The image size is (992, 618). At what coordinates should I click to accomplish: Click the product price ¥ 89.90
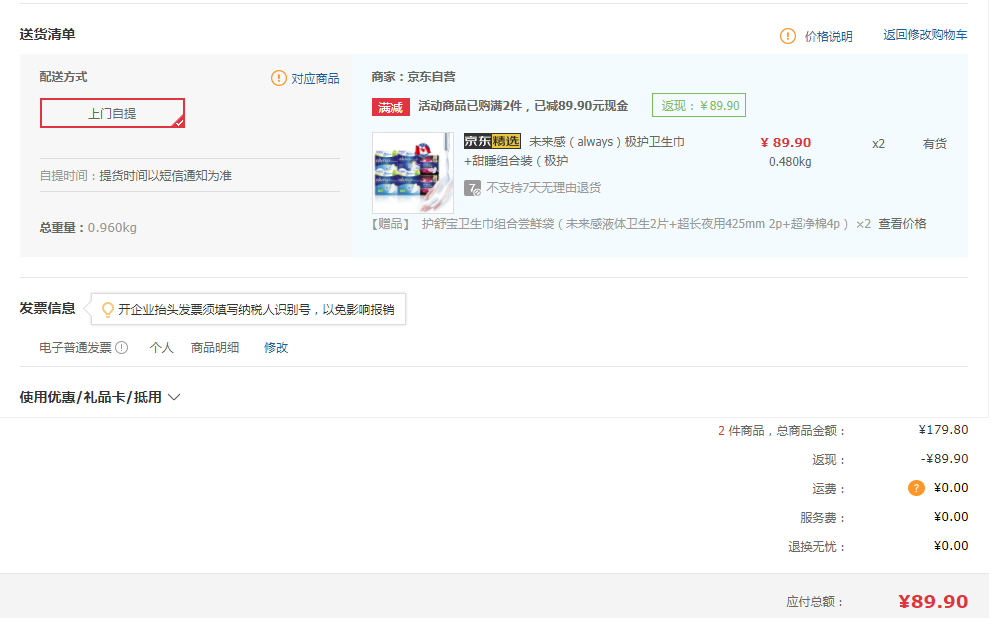(785, 143)
